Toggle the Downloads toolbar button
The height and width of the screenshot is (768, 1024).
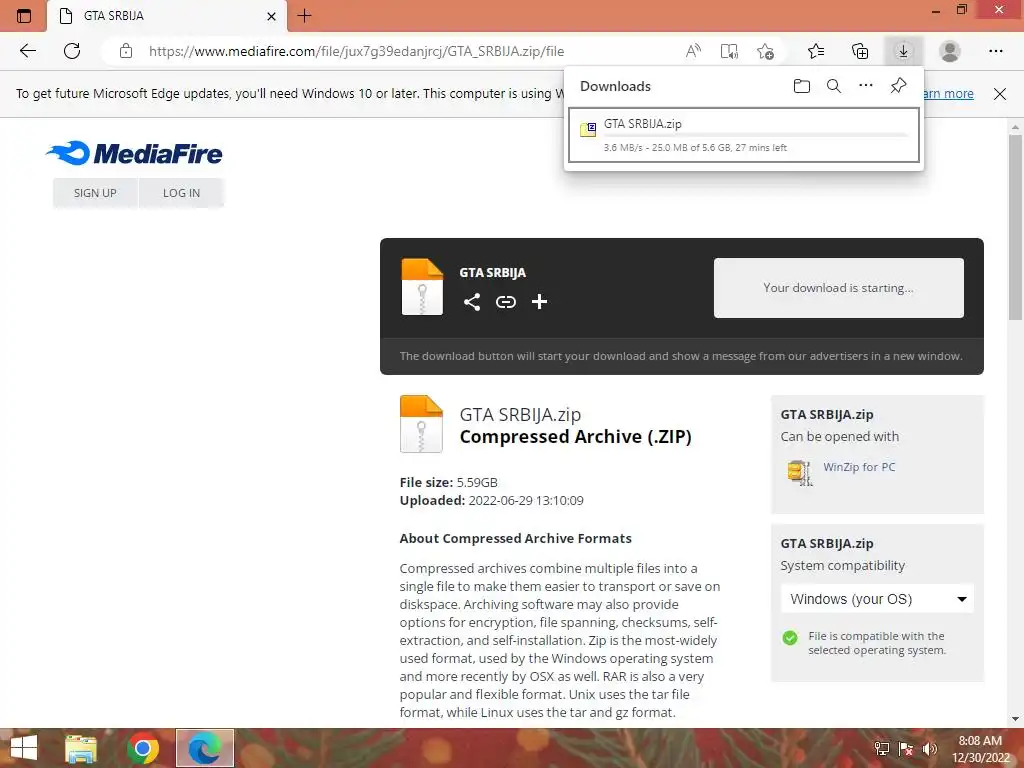[x=903, y=51]
